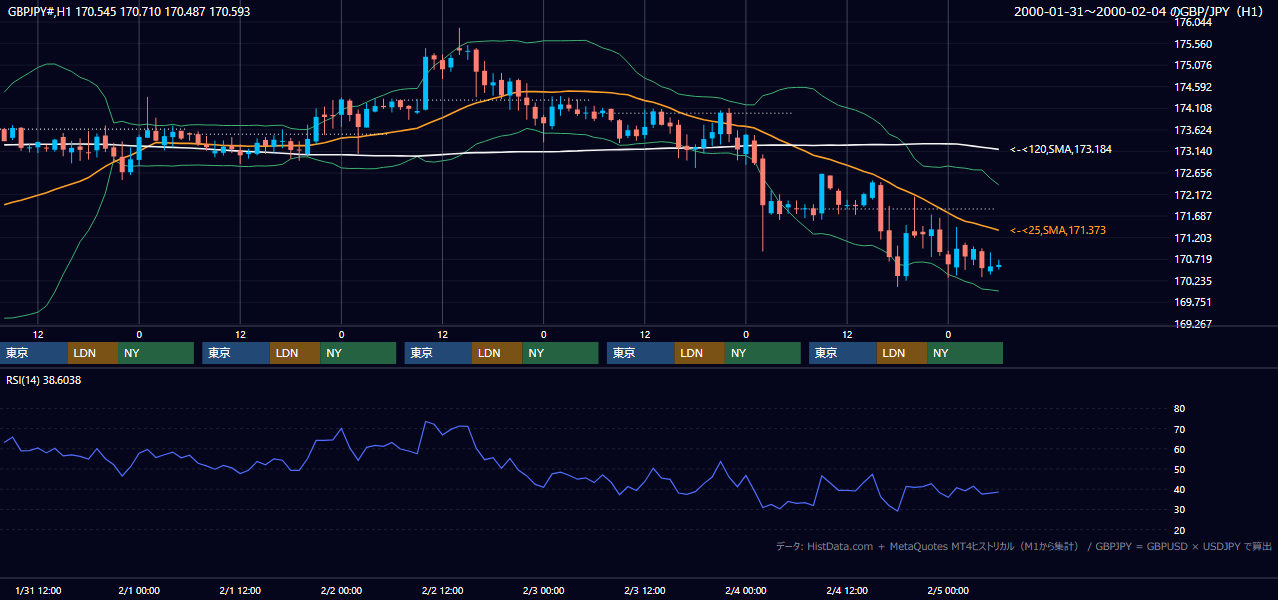Click price axis value 175.560
Image resolution: width=1278 pixels, height=600 pixels.
(x=1193, y=44)
